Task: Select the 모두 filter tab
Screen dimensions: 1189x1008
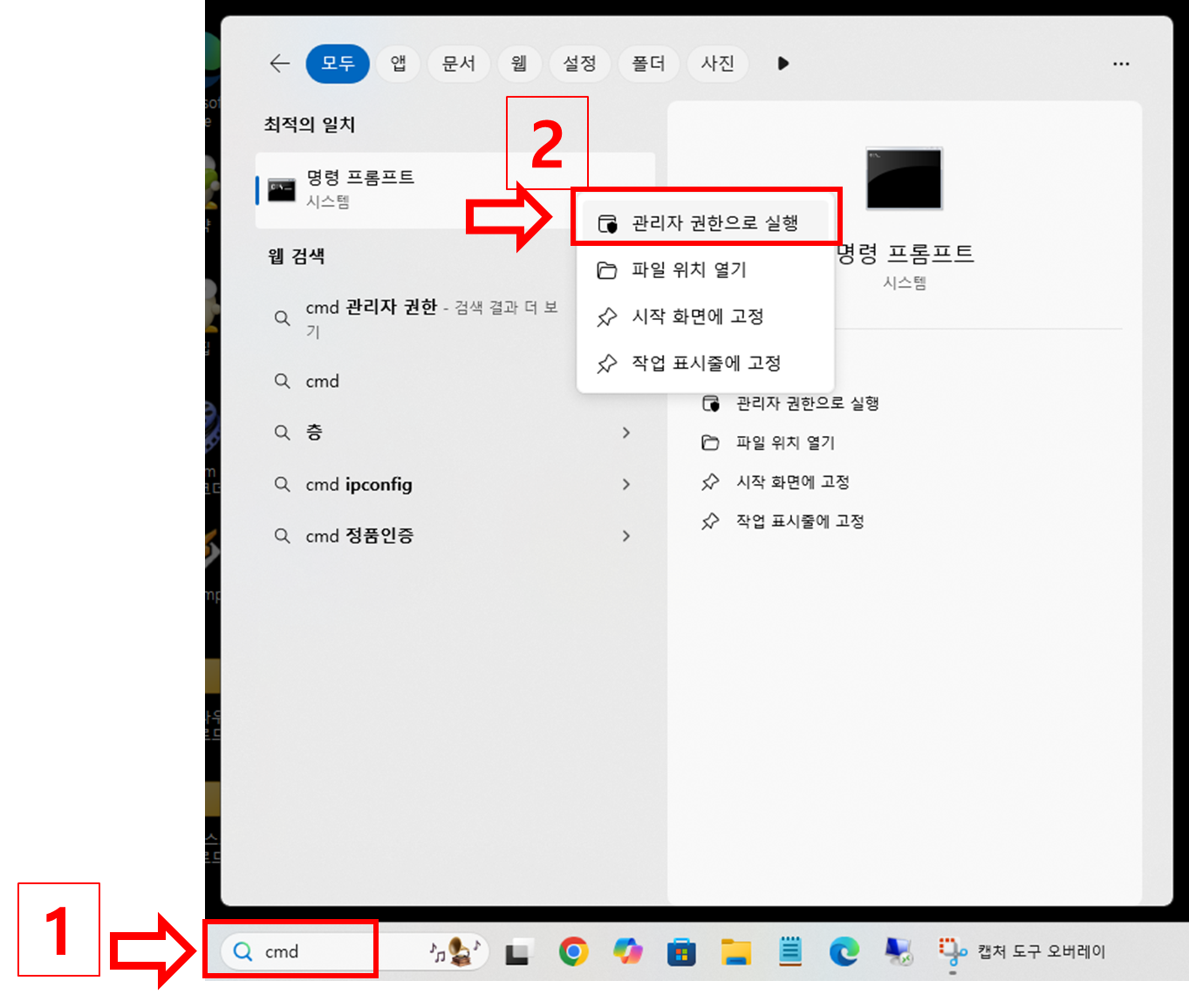Action: click(x=338, y=64)
